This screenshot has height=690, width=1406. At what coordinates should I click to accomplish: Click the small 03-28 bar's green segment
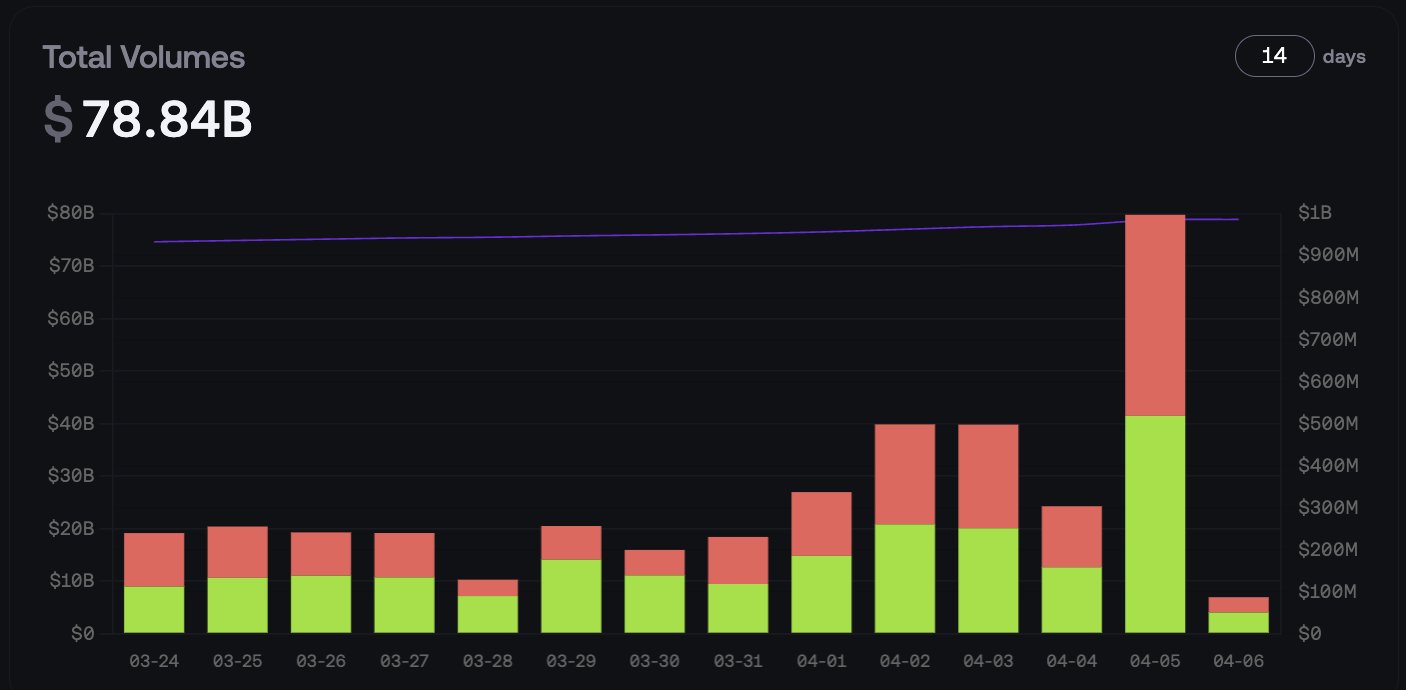[x=488, y=614]
